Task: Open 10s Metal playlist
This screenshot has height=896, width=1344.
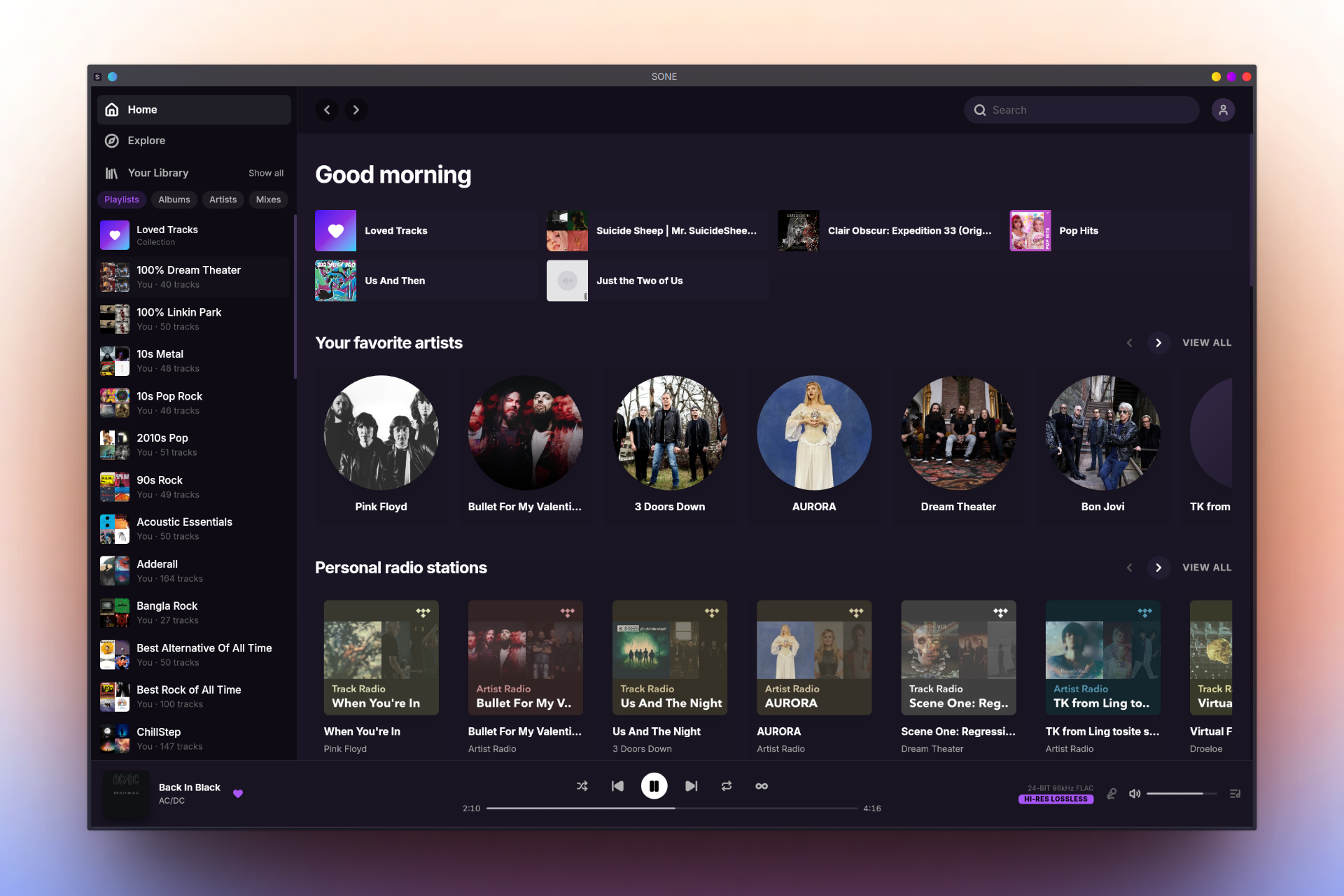Action: [194, 361]
